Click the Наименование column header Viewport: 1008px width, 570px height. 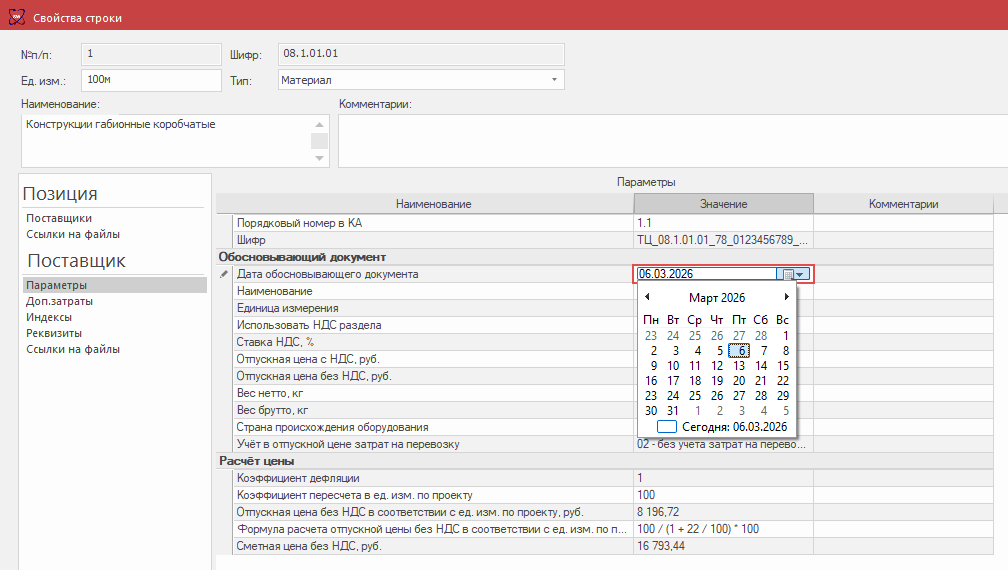pos(433,204)
